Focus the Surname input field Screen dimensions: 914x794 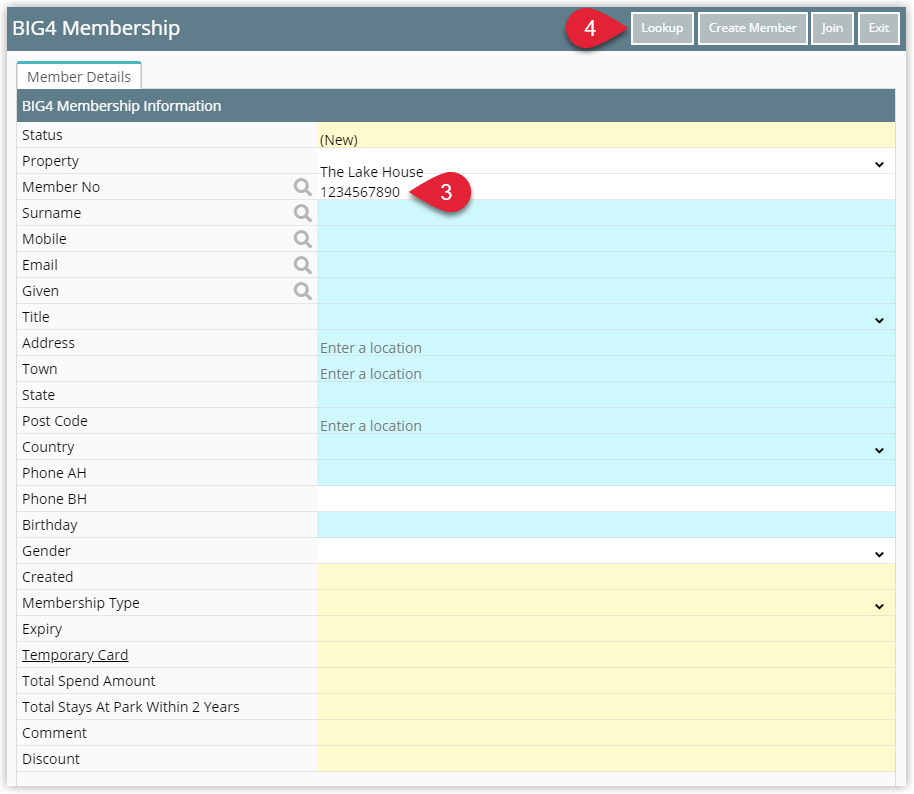(606, 213)
